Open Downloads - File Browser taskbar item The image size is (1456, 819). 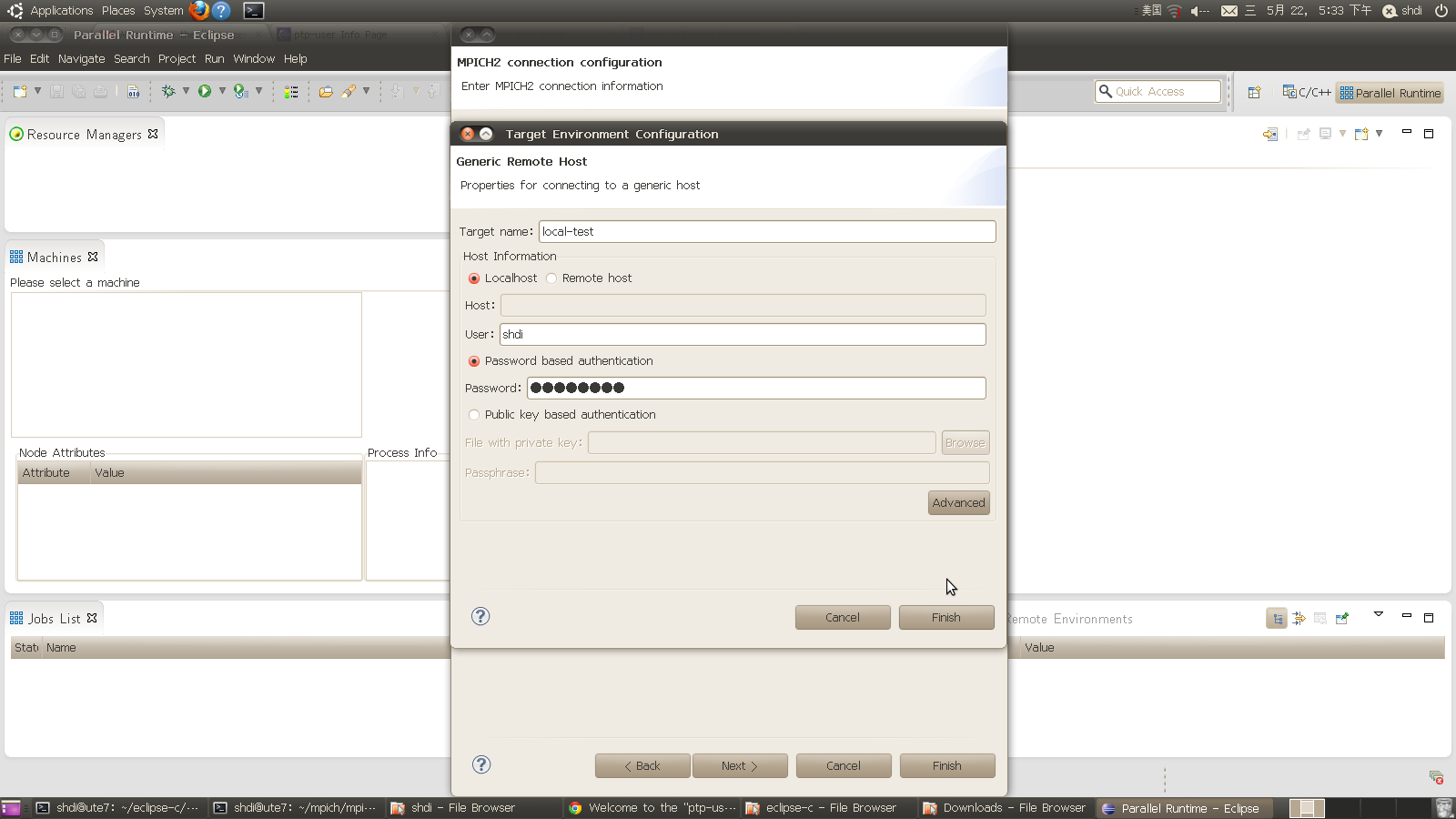pyautogui.click(x=1005, y=808)
